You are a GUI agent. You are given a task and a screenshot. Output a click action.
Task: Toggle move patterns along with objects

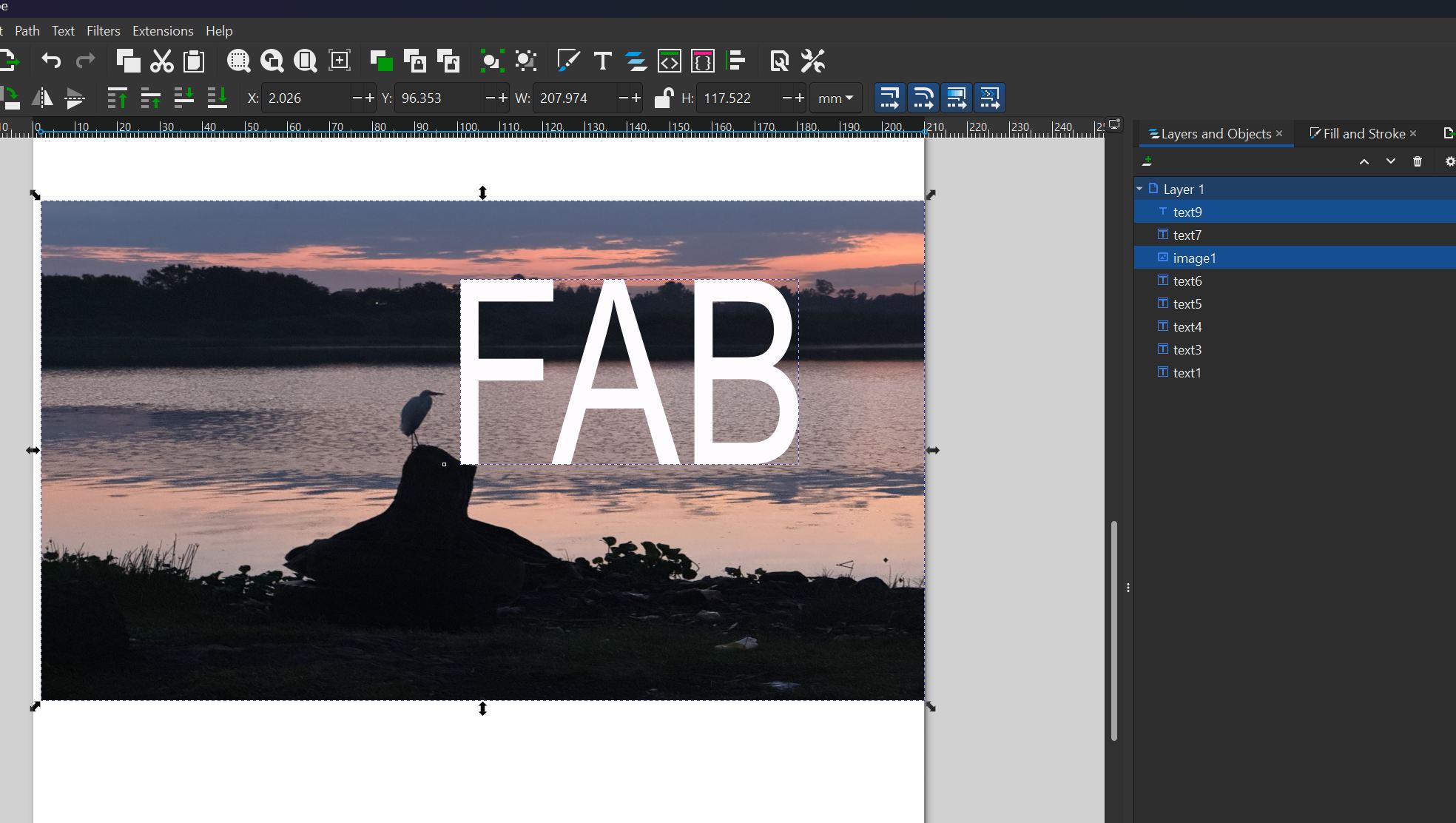coord(989,98)
